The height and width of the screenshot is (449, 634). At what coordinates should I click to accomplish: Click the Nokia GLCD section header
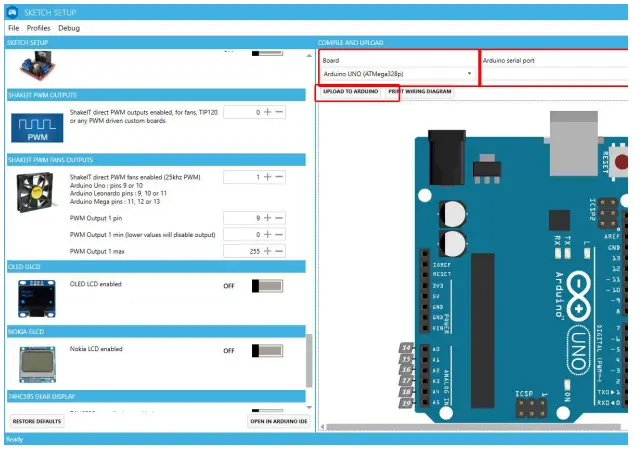pos(156,332)
